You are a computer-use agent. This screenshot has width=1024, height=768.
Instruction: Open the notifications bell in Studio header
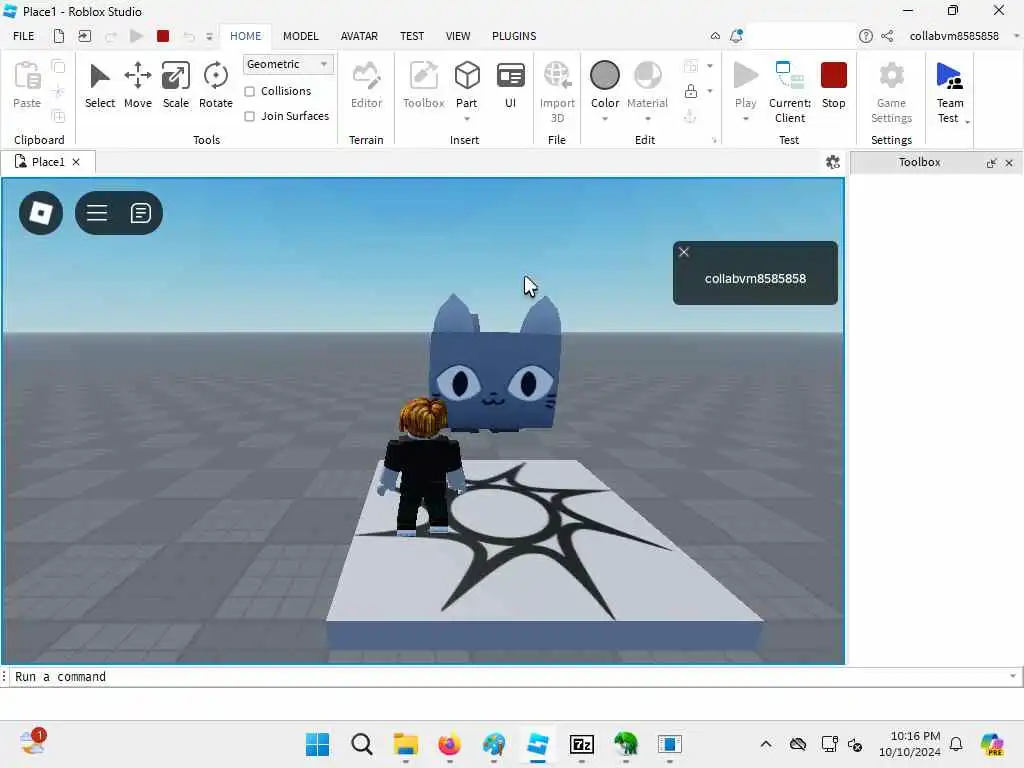pos(736,36)
